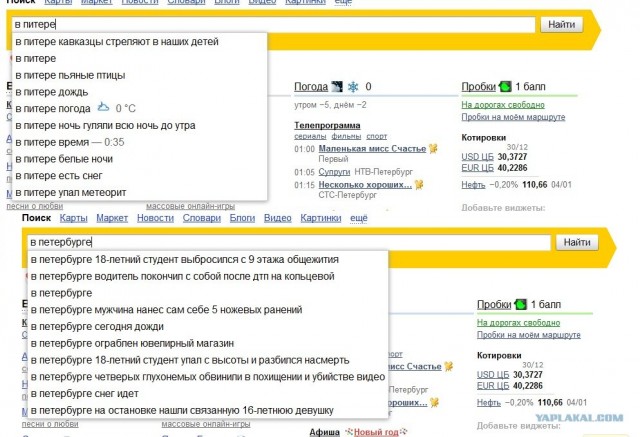Click the weather condition icon beside Погода

pyautogui.click(x=337, y=87)
